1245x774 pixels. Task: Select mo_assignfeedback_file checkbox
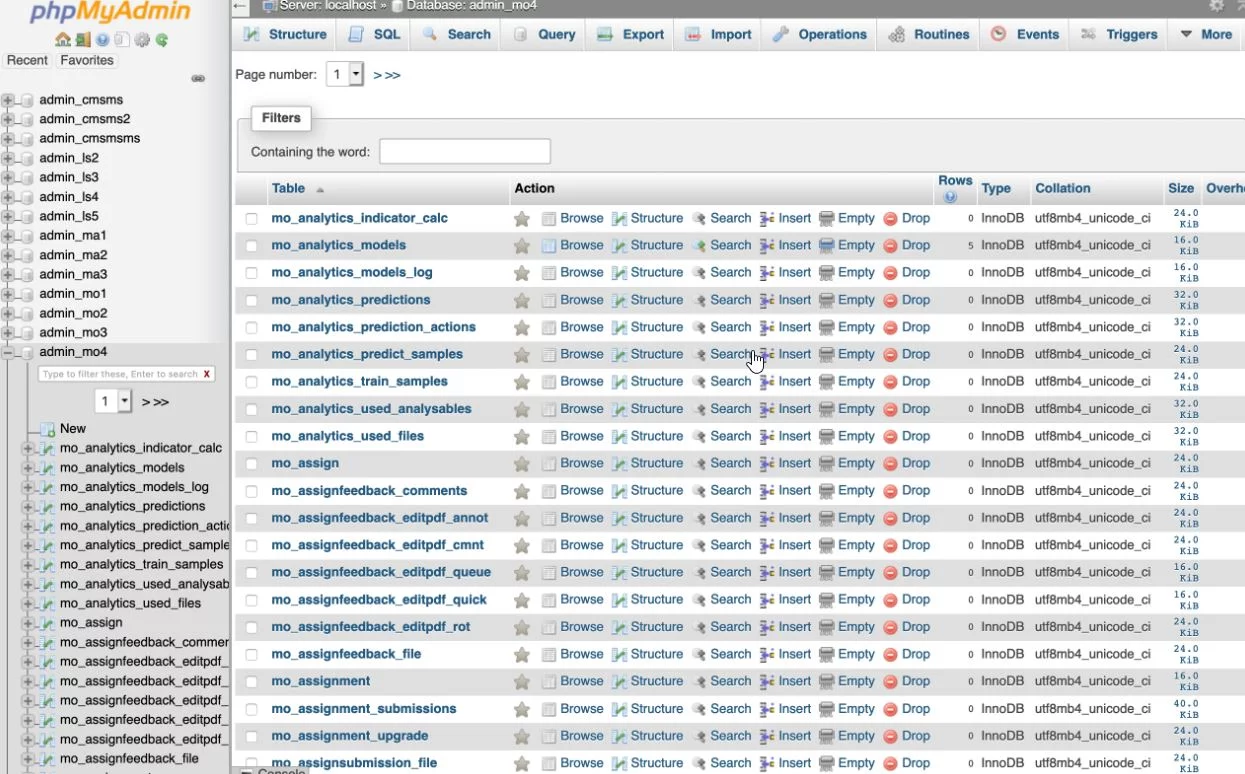[x=251, y=655]
